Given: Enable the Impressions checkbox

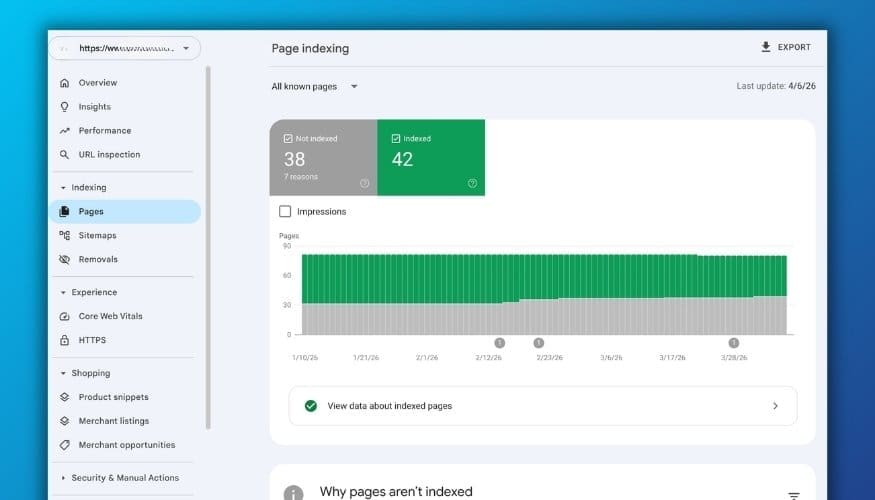Looking at the screenshot, I should point(285,211).
